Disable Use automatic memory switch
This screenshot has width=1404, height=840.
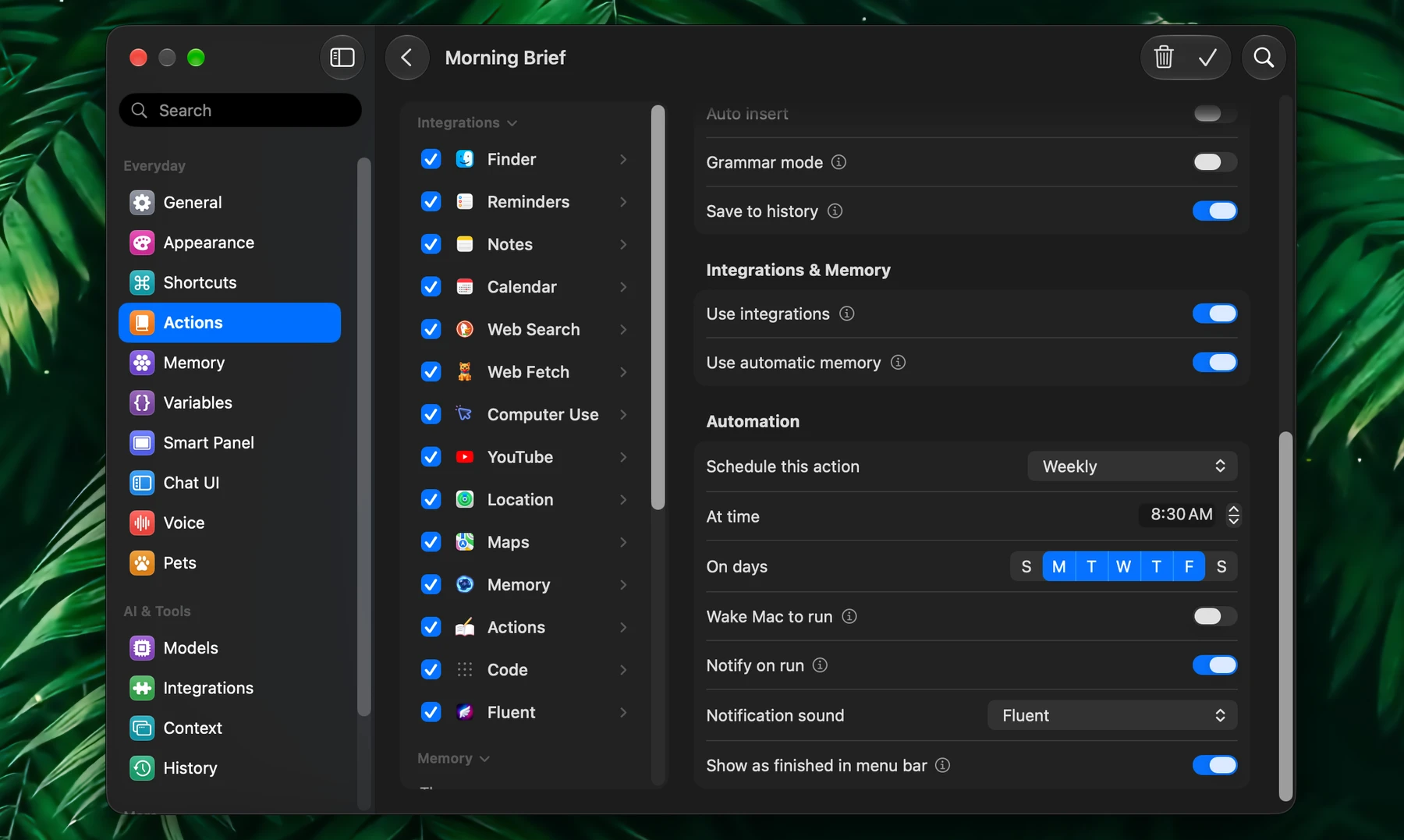[1214, 363]
